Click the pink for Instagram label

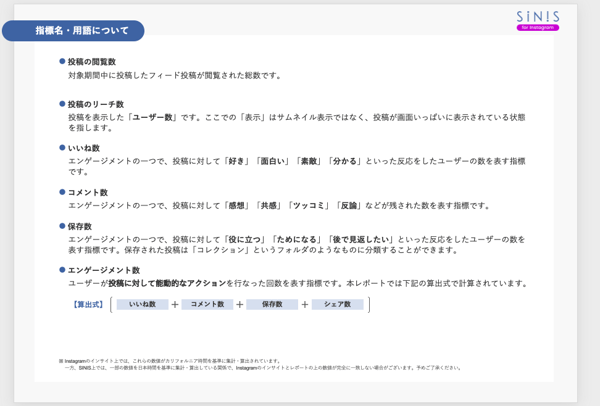pos(538,28)
